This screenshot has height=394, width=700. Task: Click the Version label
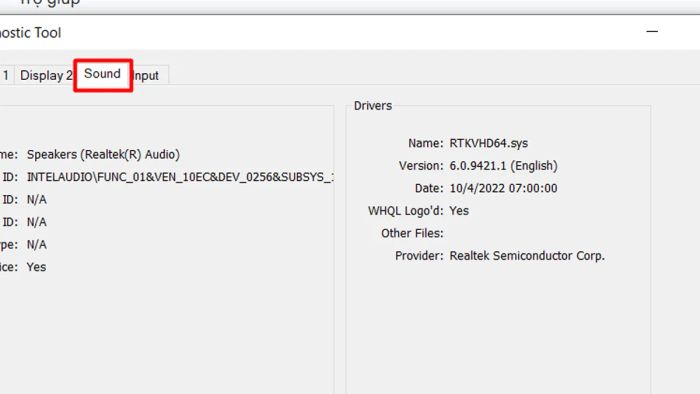[421, 166]
